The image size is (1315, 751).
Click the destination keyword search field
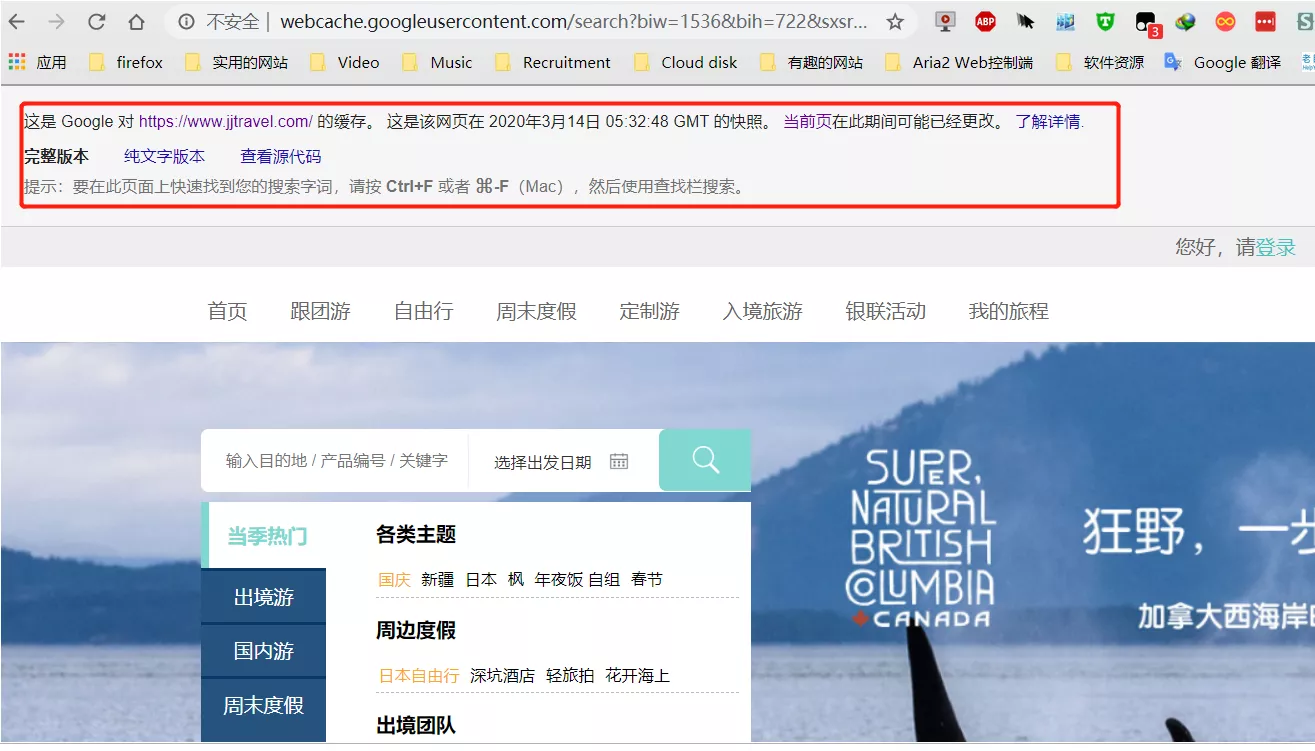pos(336,461)
